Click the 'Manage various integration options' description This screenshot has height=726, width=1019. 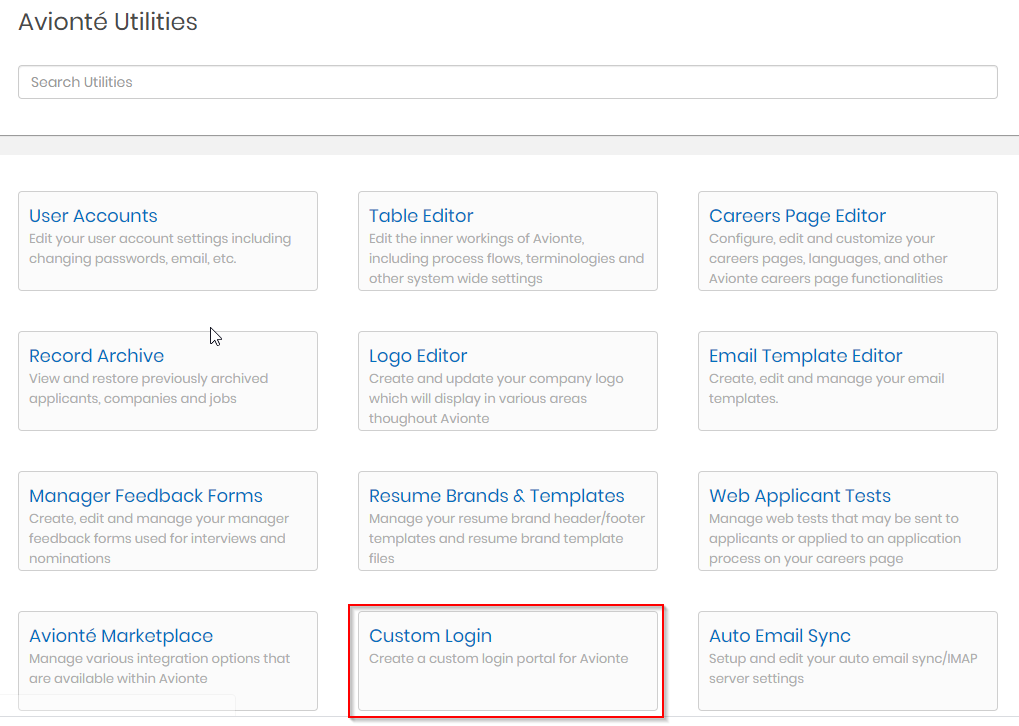[x=159, y=668]
